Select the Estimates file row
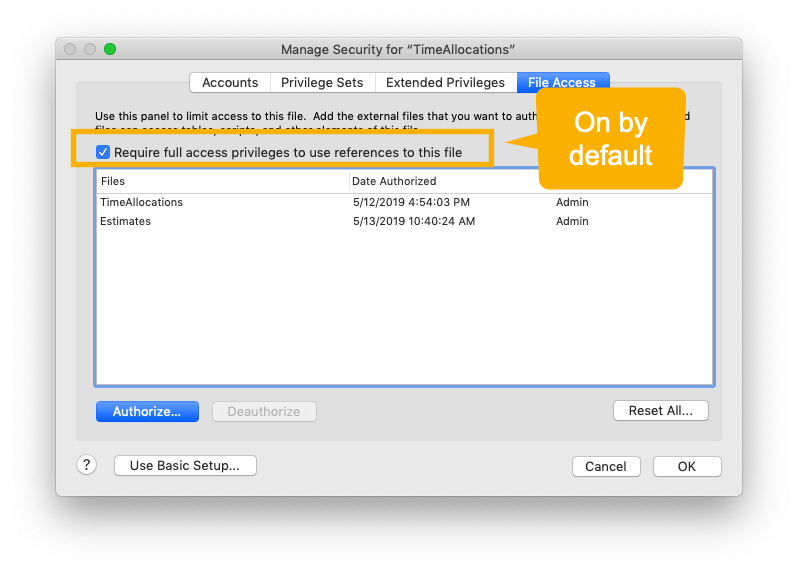 click(405, 221)
